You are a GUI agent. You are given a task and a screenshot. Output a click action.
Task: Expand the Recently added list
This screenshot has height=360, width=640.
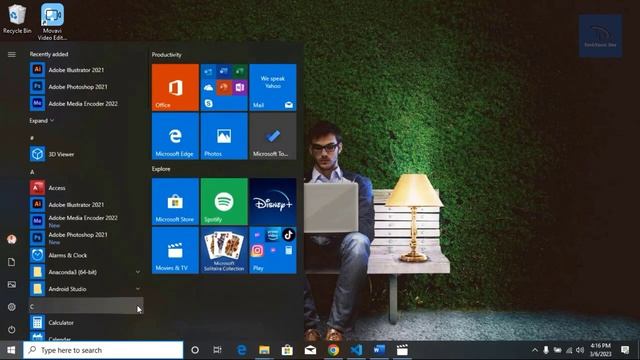[42, 120]
